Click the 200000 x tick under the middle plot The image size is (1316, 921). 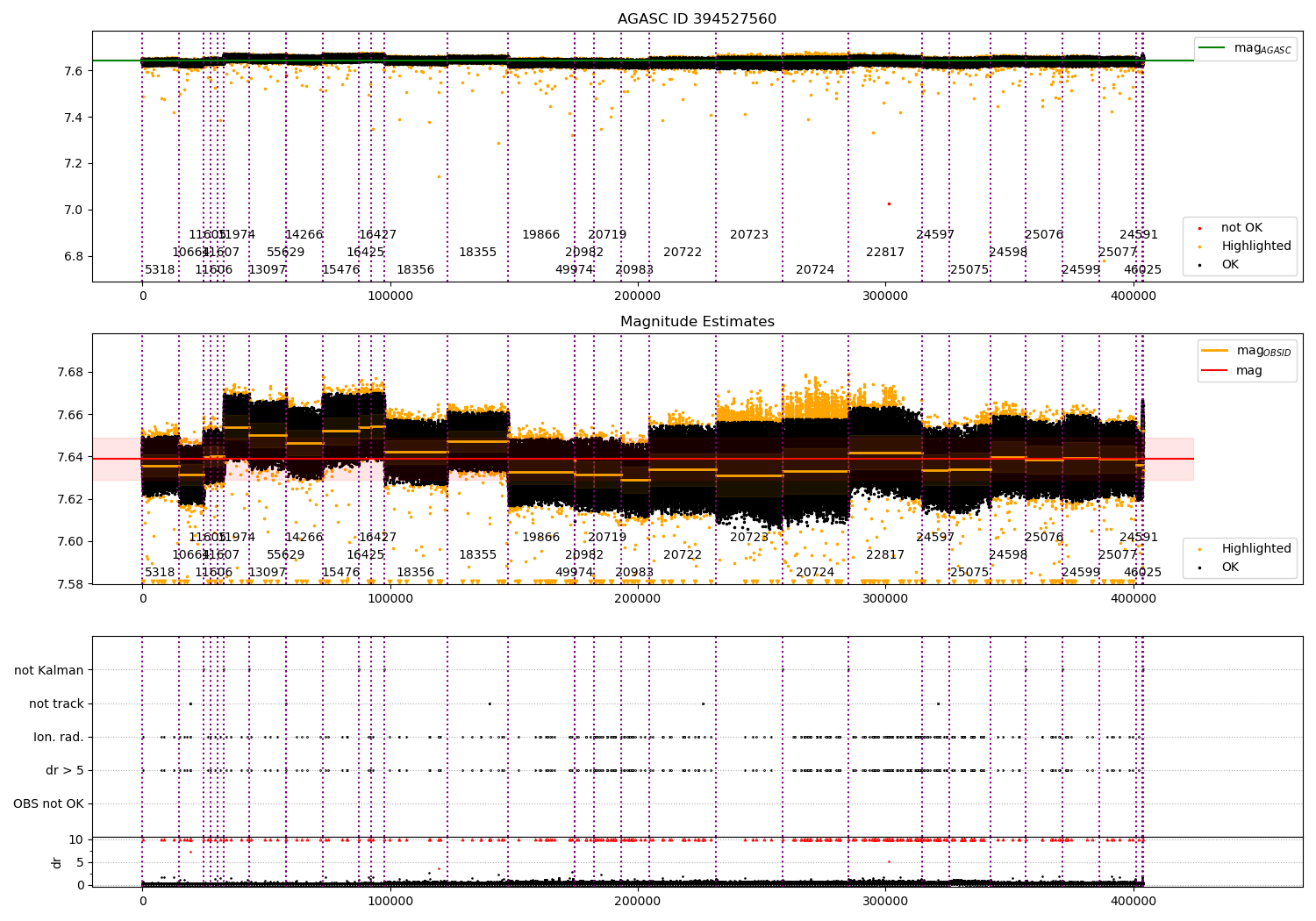(638, 598)
